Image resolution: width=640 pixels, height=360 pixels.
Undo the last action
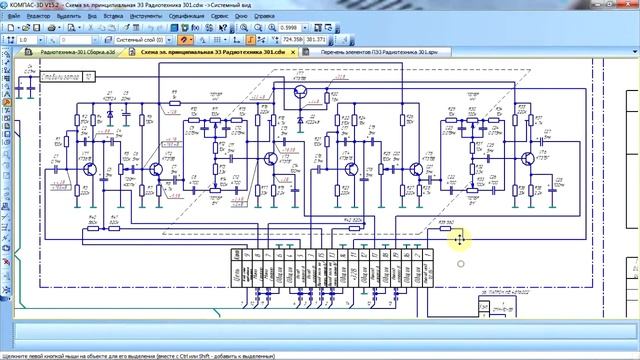(x=151, y=28)
